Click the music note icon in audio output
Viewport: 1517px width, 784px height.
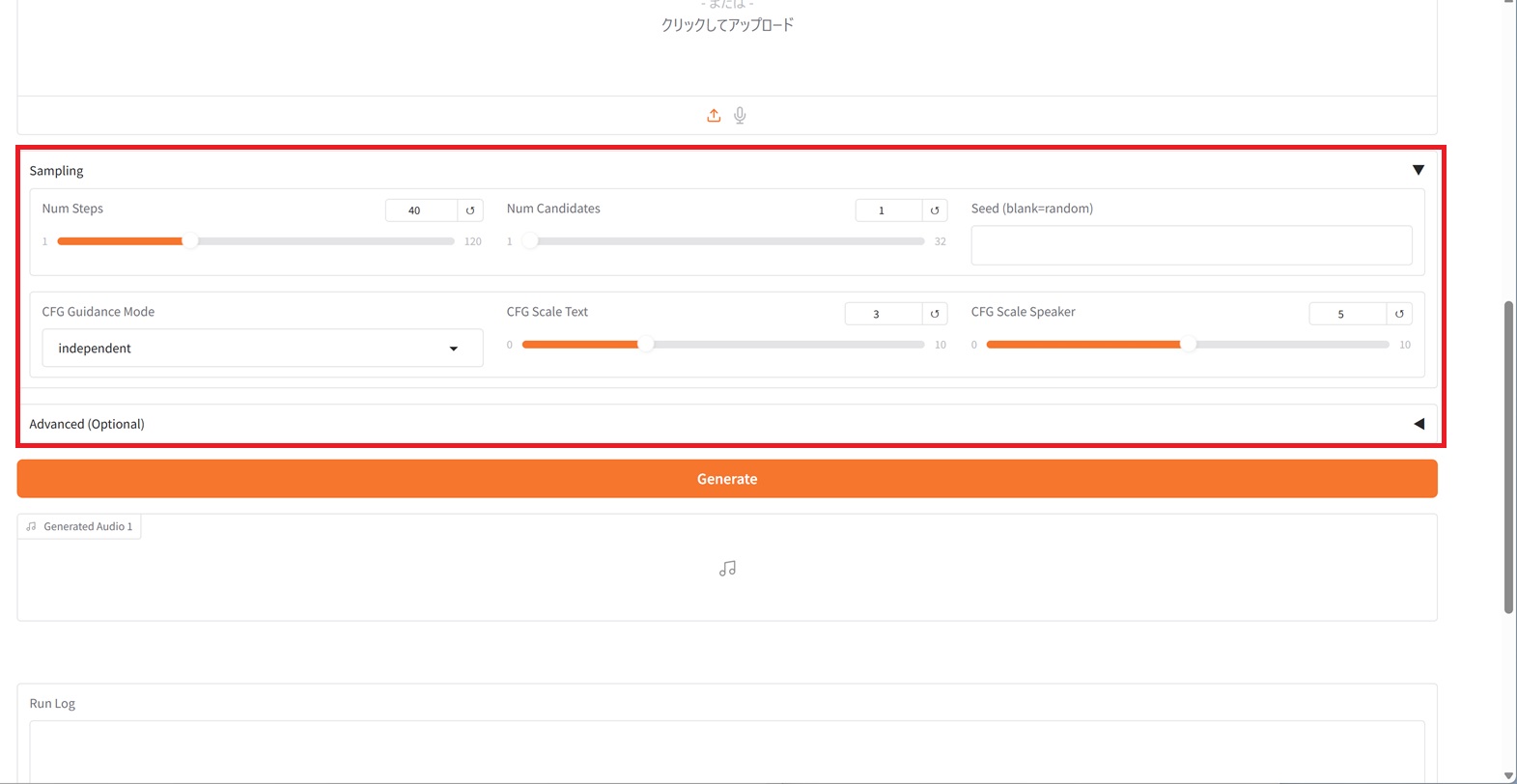click(727, 569)
